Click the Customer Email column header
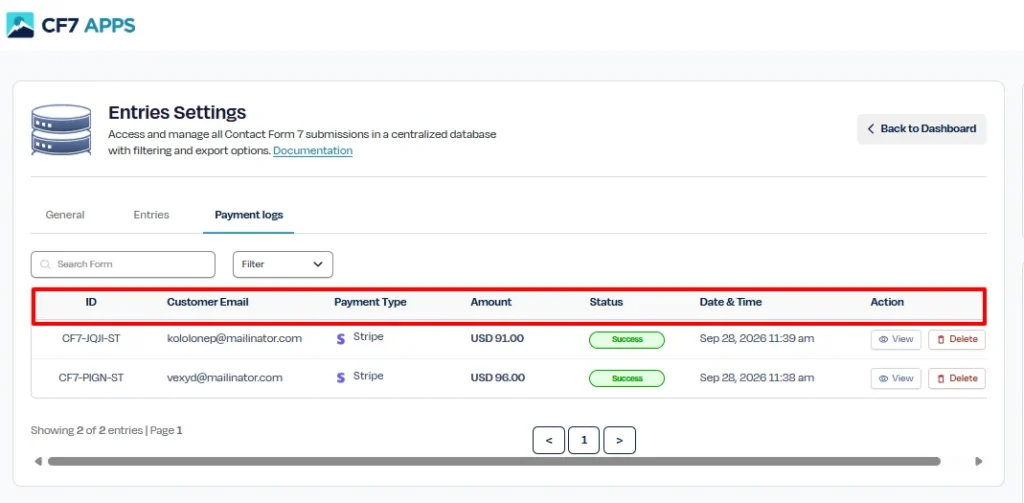This screenshot has width=1024, height=503. [208, 302]
